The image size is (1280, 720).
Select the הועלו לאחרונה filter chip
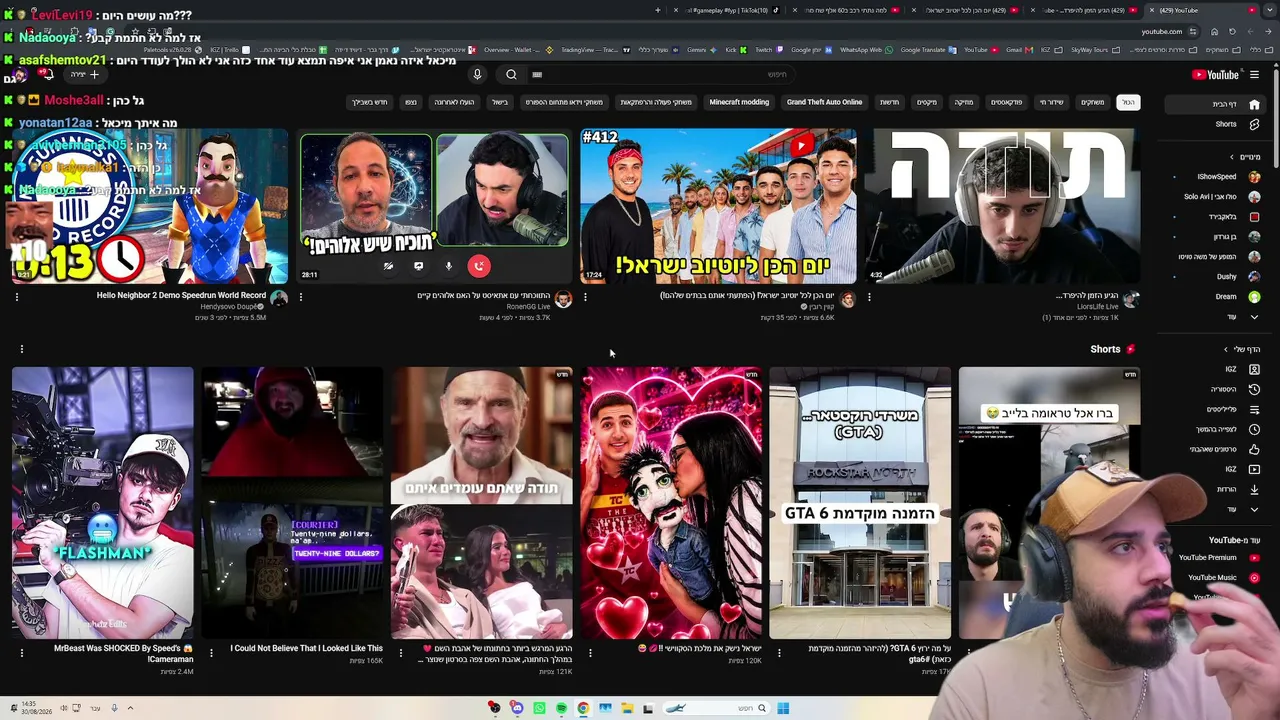(x=454, y=102)
